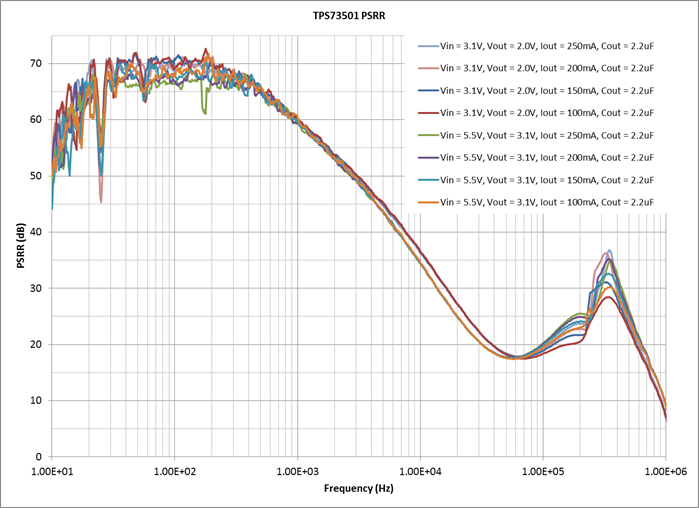Click the 30 label on the PSRR axis
The image size is (699, 508).
[x=36, y=288]
